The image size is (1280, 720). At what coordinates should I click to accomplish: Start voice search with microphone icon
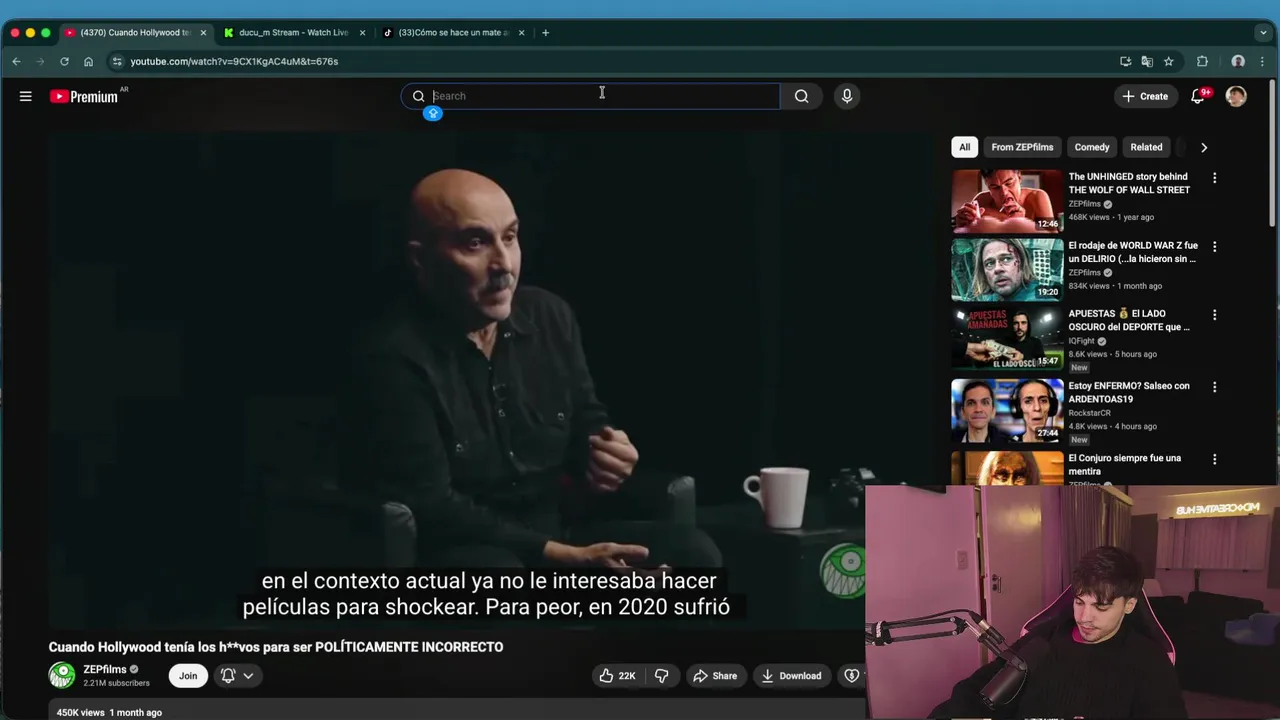(x=847, y=96)
